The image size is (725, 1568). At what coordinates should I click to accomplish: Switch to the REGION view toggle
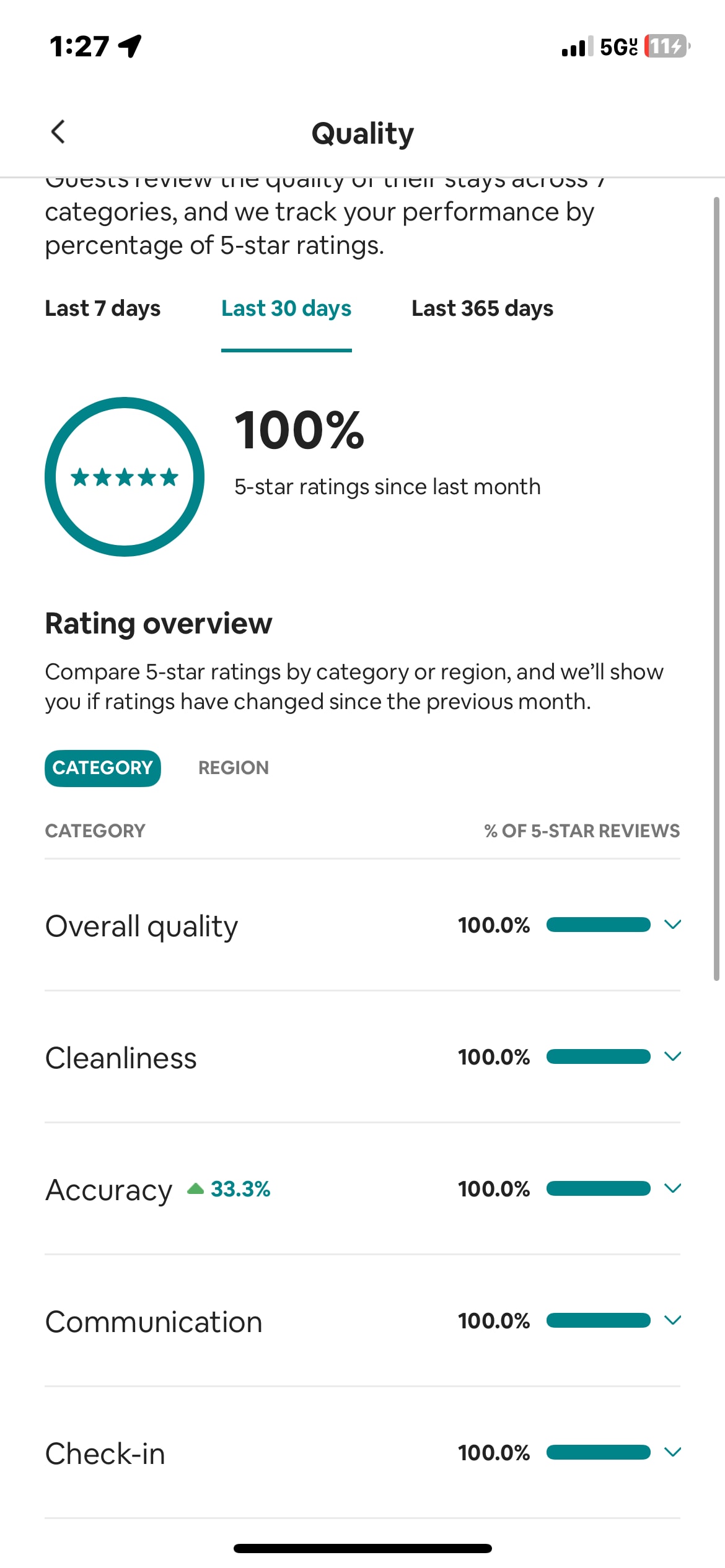coord(234,768)
